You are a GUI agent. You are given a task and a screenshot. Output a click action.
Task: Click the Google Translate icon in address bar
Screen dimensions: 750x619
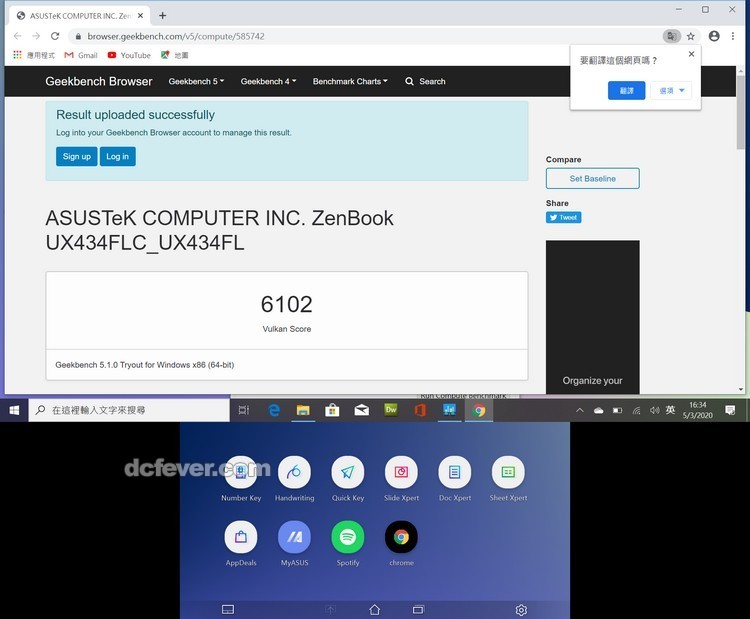point(672,36)
